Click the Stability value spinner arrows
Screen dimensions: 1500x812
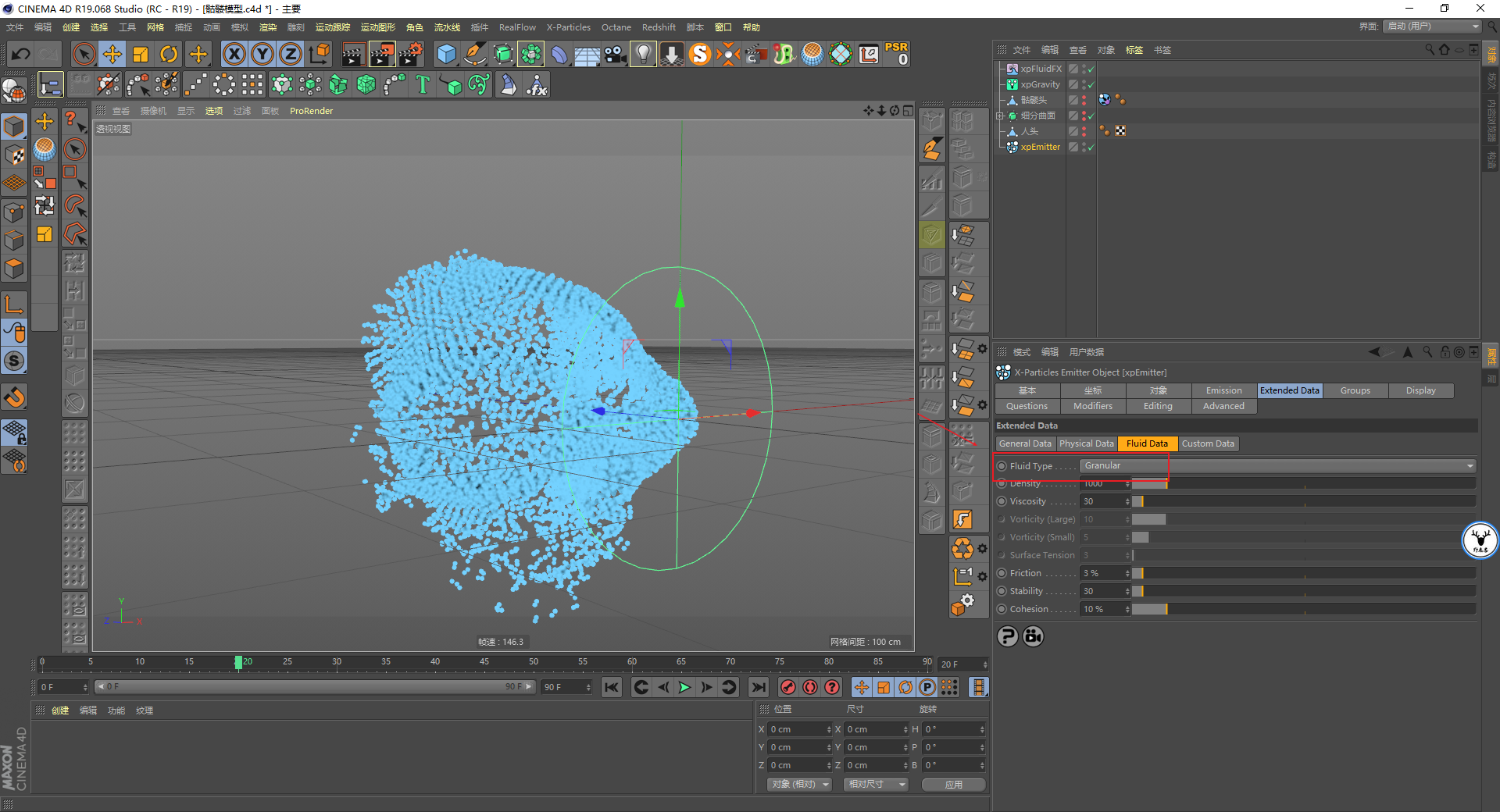(x=1127, y=591)
